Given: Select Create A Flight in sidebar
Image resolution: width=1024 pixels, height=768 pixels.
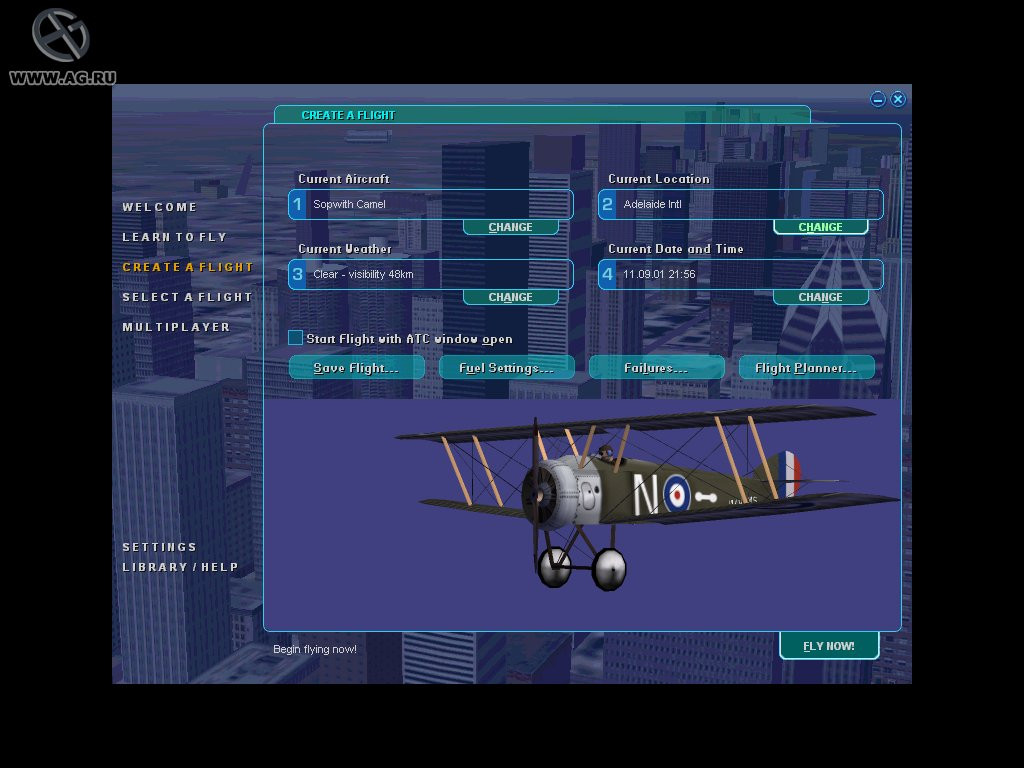Looking at the screenshot, I should 187,267.
